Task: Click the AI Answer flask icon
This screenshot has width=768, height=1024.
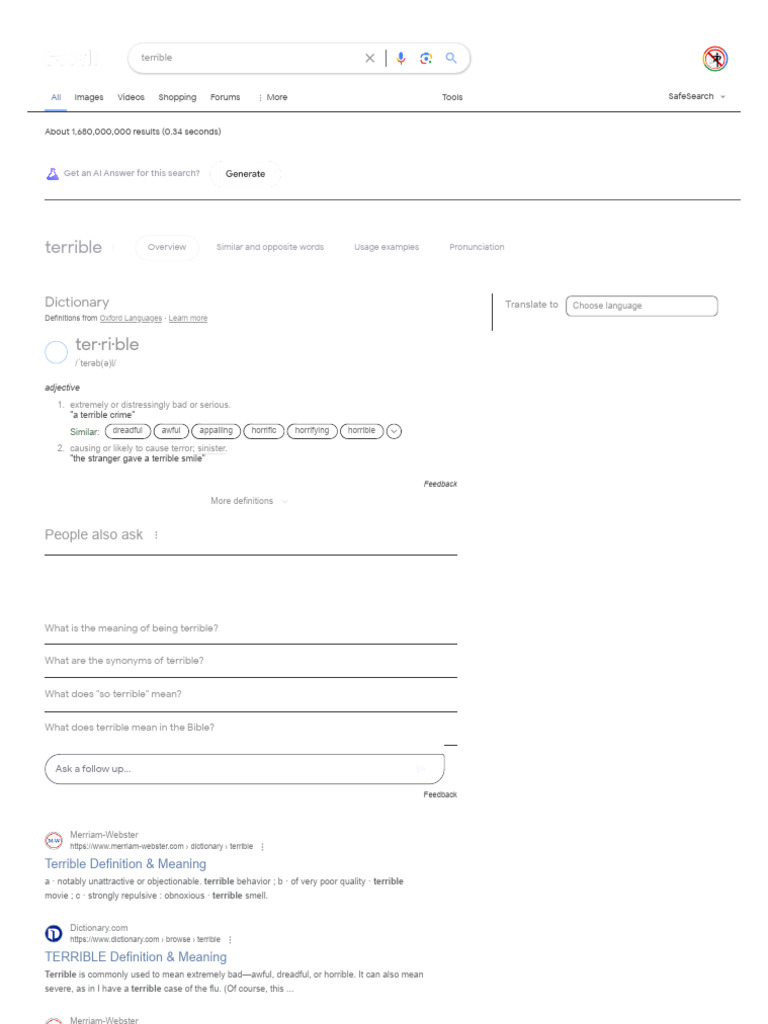Action: (52, 174)
